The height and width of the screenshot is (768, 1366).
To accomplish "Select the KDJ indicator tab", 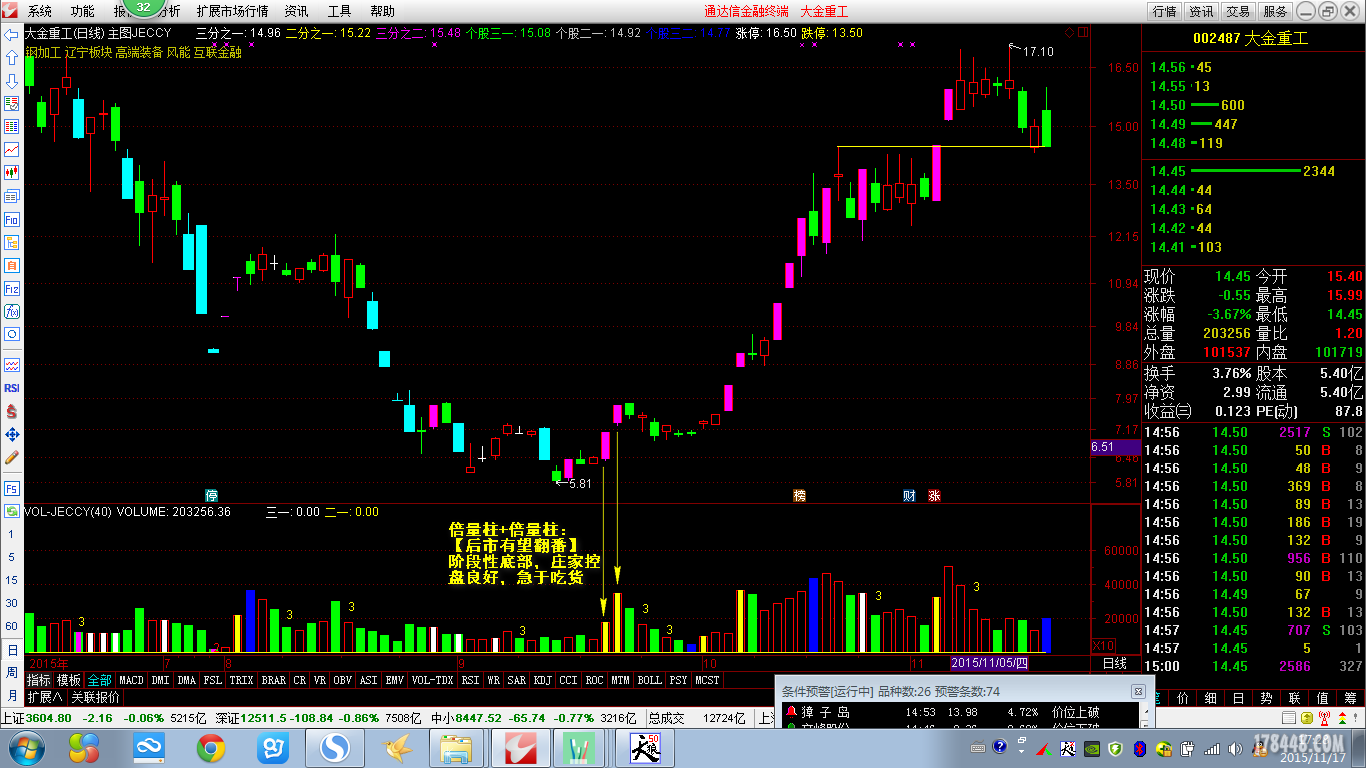I will tap(542, 680).
